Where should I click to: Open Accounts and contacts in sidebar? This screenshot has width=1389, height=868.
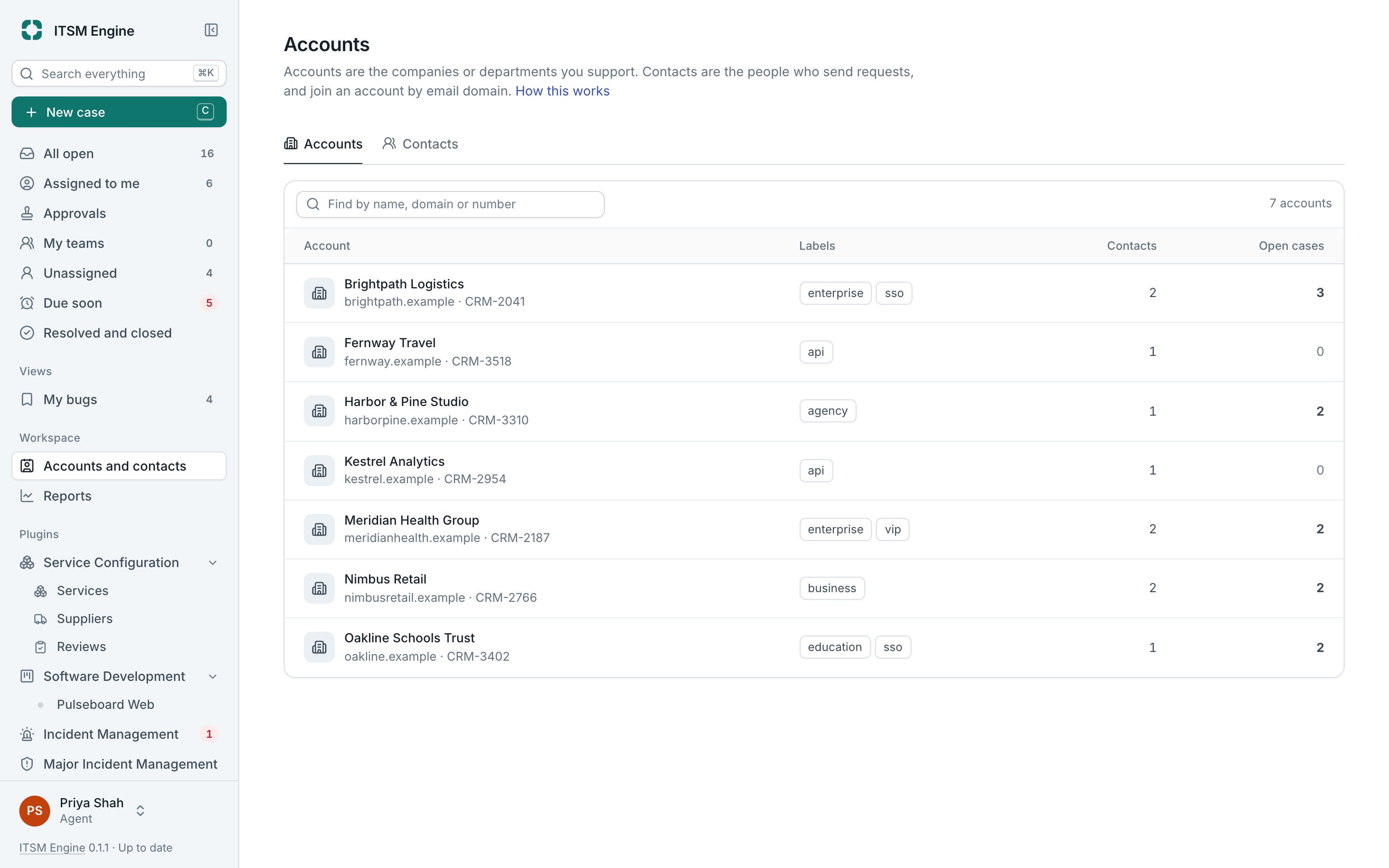tap(119, 465)
